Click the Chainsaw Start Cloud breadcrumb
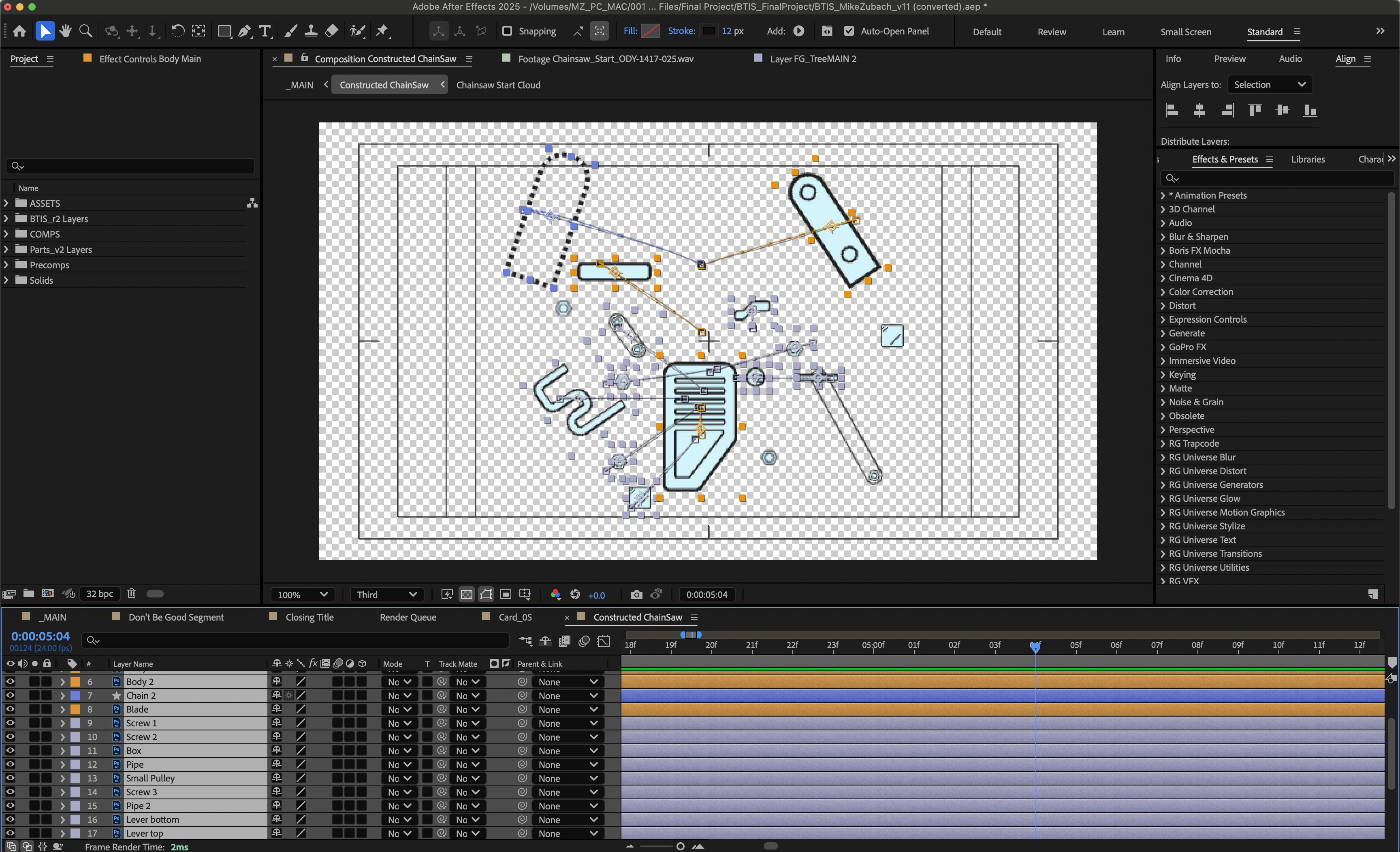 pos(498,85)
